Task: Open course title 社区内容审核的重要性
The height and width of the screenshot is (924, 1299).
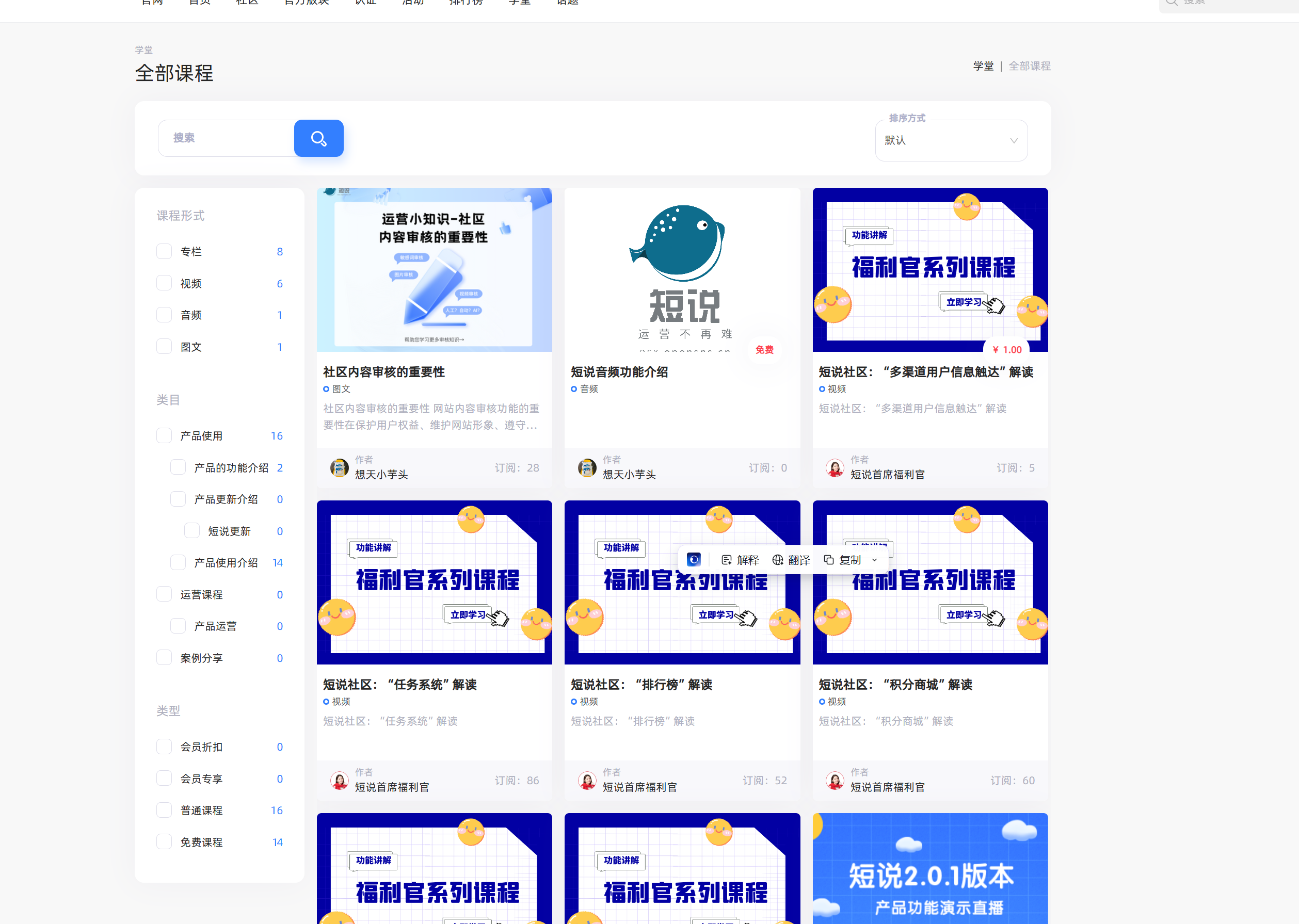Action: pyautogui.click(x=384, y=371)
